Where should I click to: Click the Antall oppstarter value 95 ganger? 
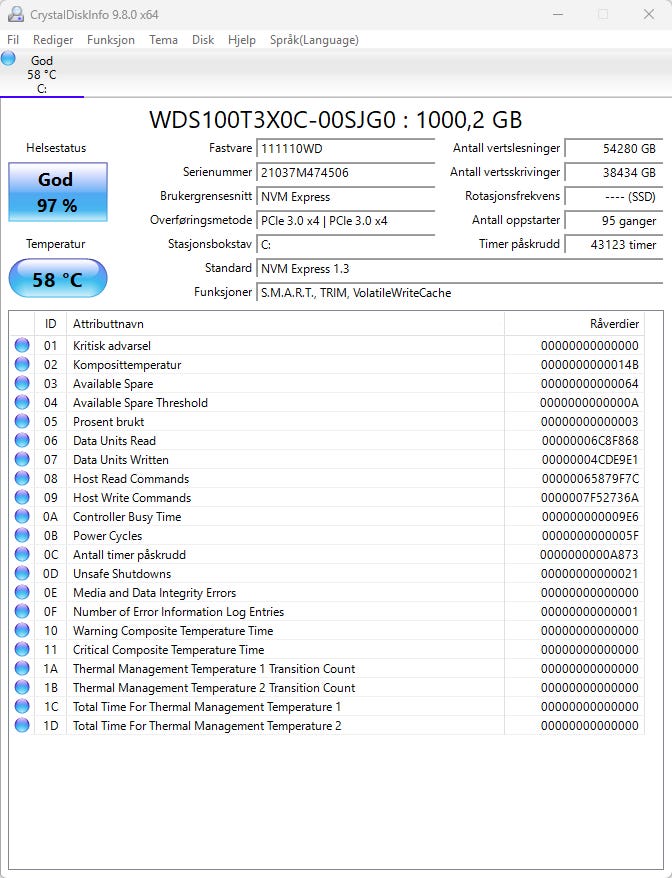pyautogui.click(x=614, y=221)
